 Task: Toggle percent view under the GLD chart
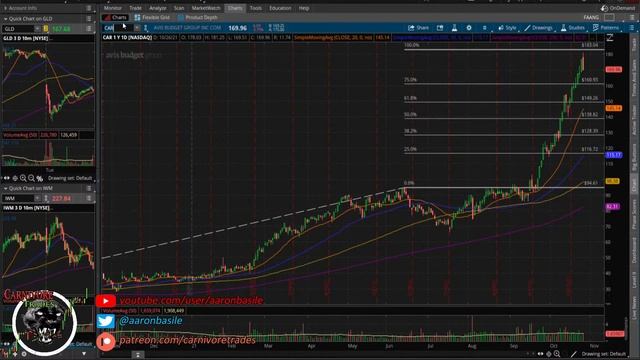point(40,178)
